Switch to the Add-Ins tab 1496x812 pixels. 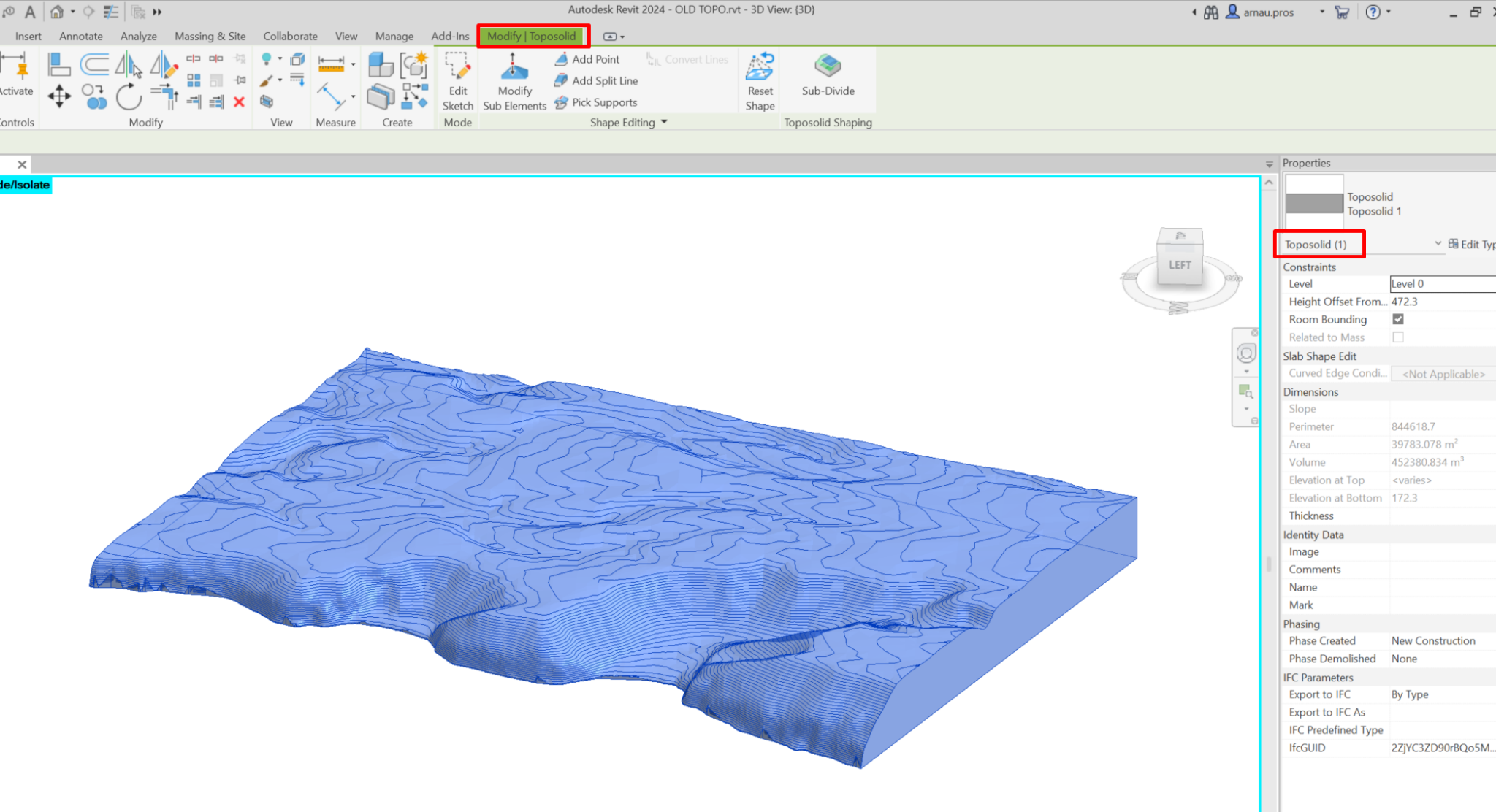tap(450, 36)
